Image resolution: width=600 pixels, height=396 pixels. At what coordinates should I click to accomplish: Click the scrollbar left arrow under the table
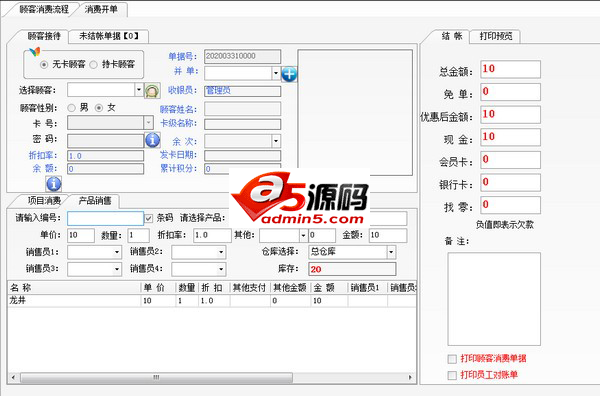[x=13, y=378]
